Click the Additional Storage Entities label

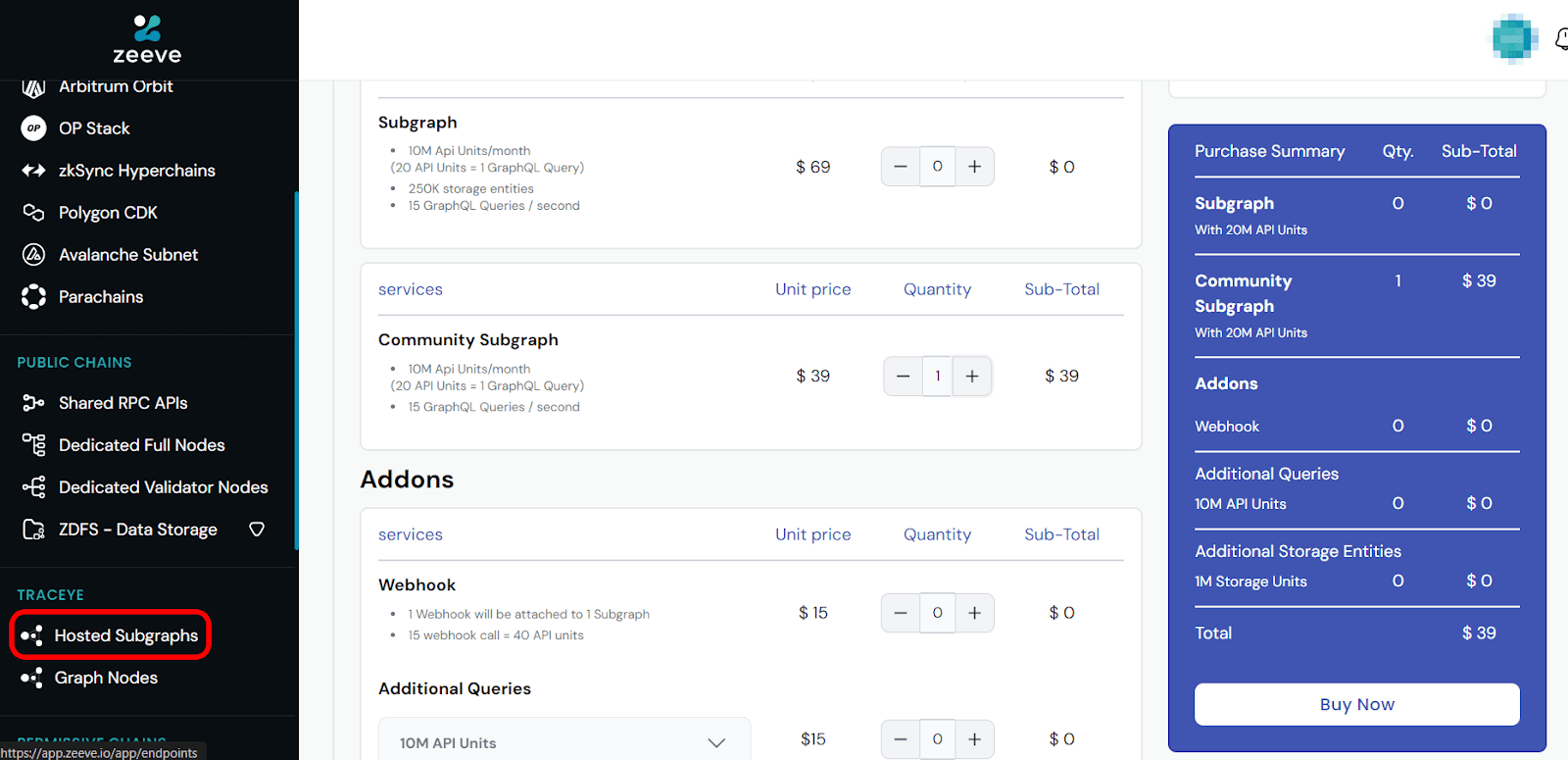click(1298, 551)
